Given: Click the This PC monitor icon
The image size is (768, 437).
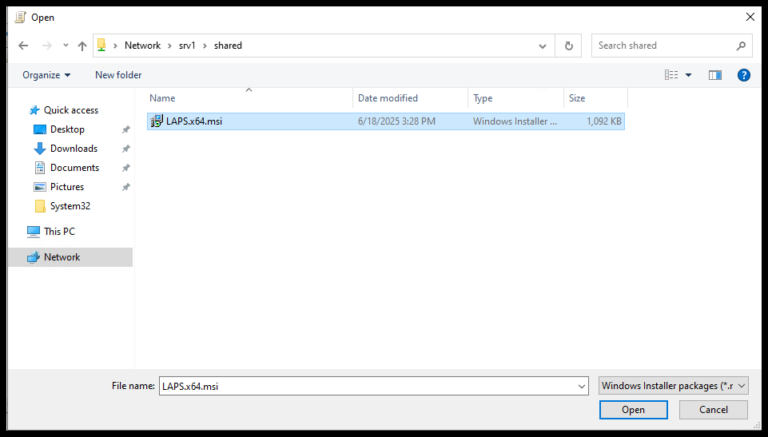Looking at the screenshot, I should pos(33,231).
